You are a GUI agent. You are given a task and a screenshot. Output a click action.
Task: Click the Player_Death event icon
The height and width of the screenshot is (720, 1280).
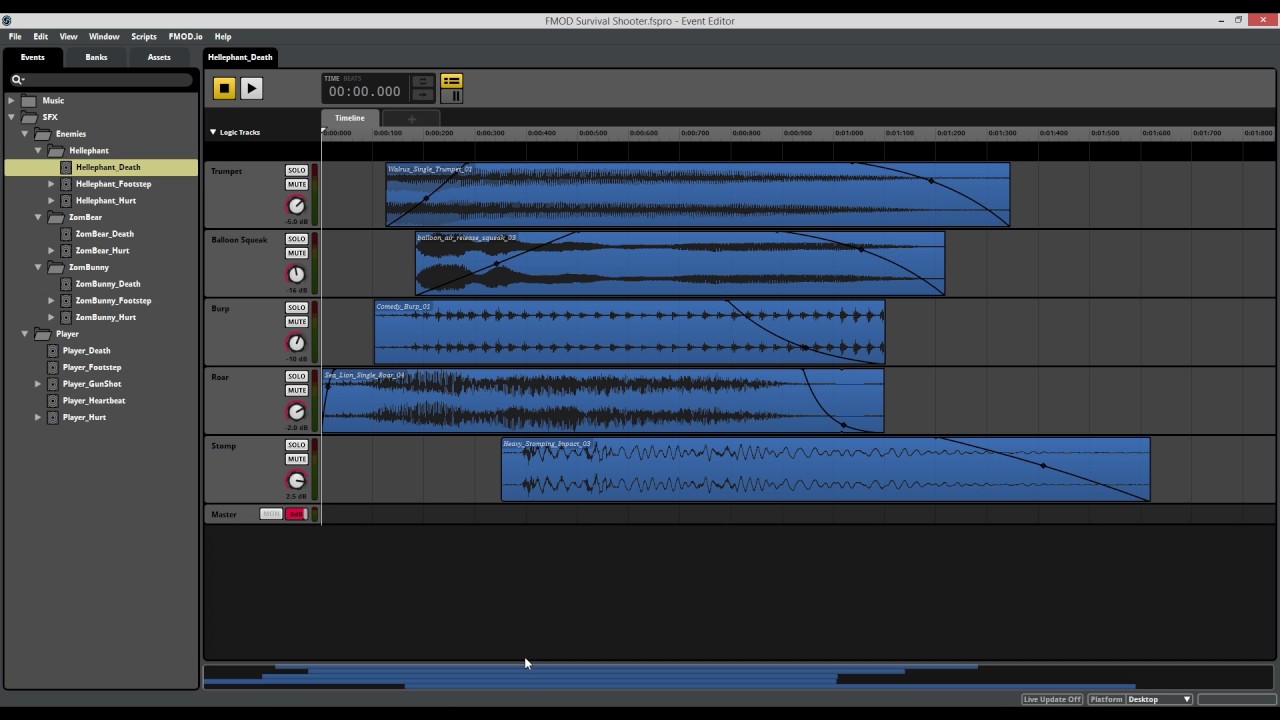(53, 351)
